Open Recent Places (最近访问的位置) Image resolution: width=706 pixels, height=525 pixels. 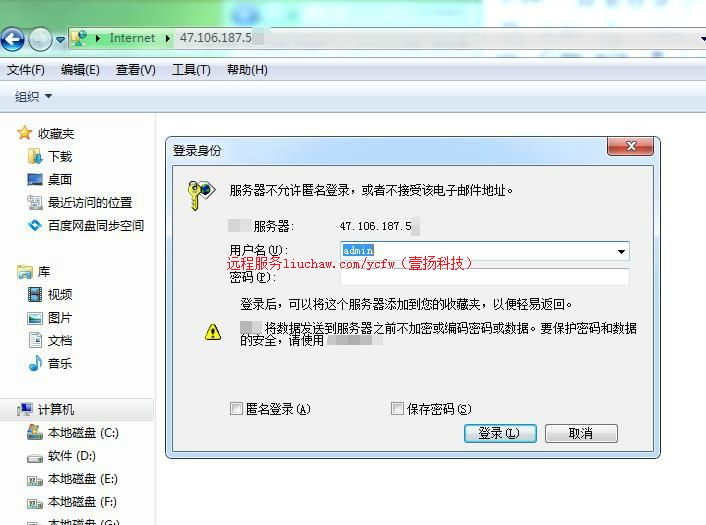(89, 202)
